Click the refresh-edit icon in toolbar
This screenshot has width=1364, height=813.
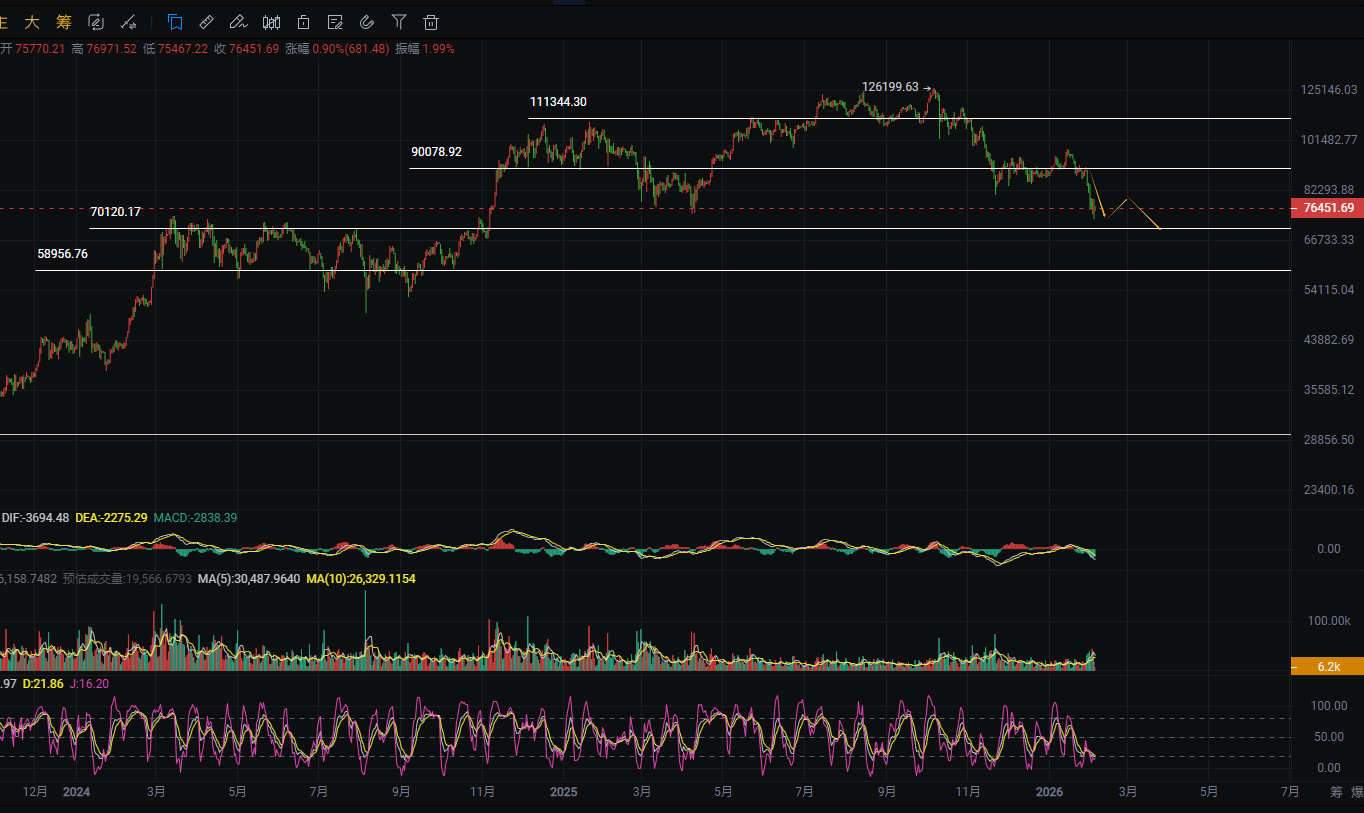coord(96,22)
